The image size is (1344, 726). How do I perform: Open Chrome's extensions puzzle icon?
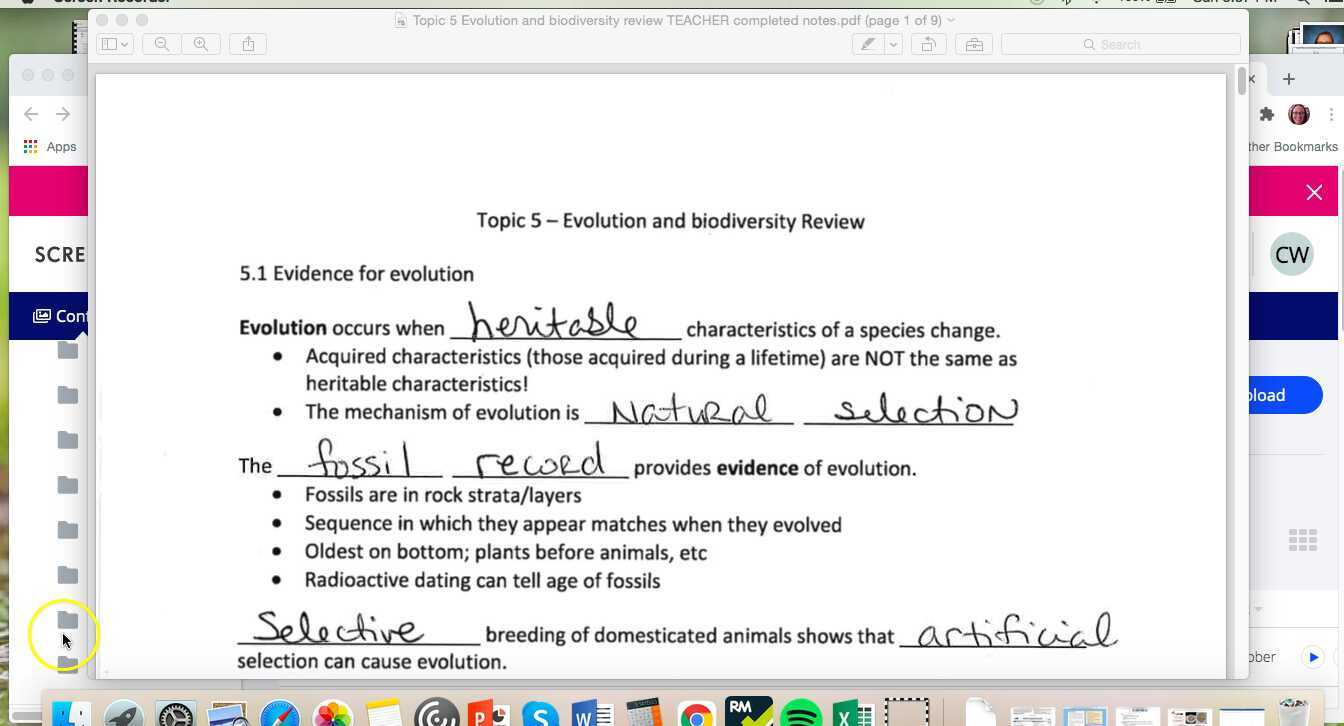[1266, 114]
